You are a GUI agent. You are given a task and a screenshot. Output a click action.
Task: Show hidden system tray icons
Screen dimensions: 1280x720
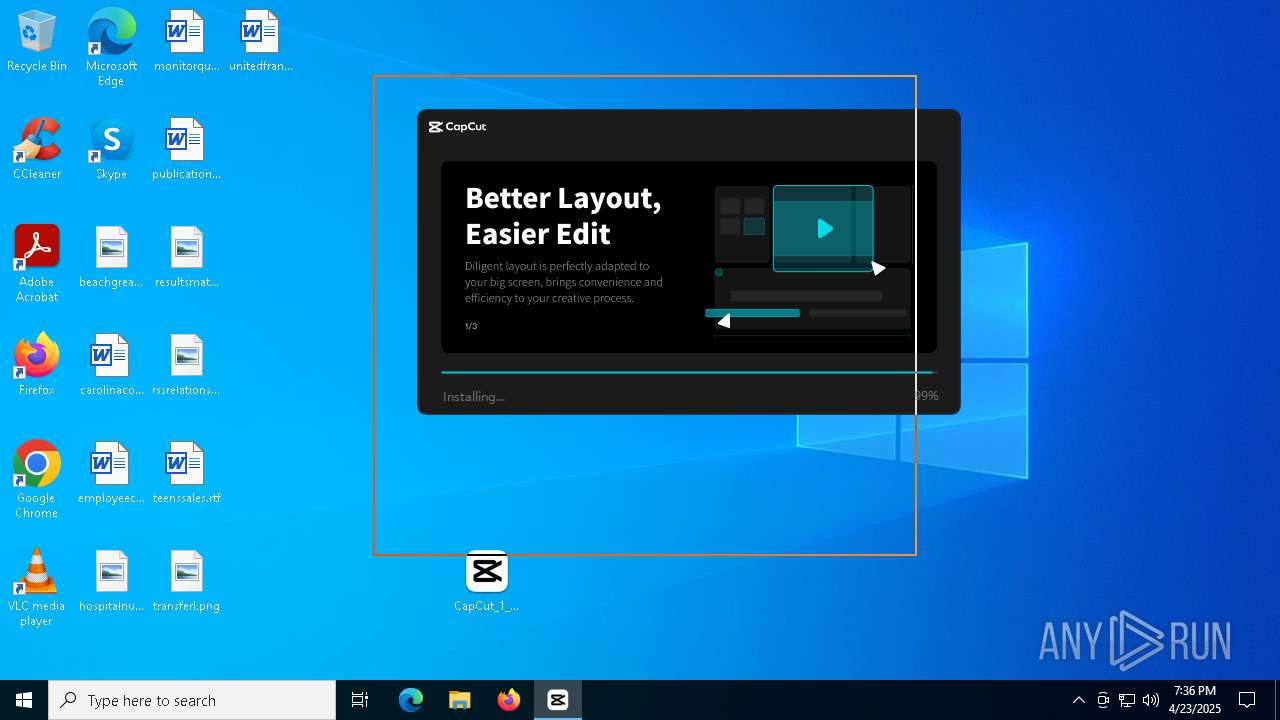coord(1078,700)
